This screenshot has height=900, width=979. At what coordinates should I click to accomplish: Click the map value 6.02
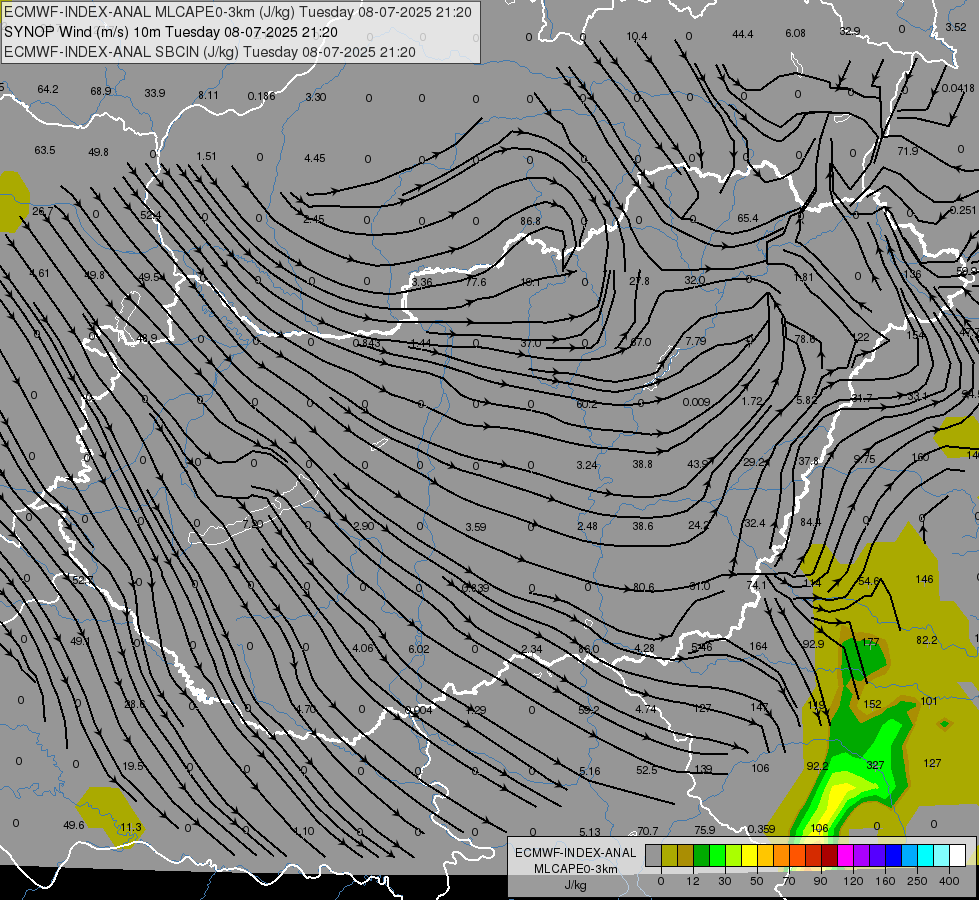pyautogui.click(x=418, y=649)
